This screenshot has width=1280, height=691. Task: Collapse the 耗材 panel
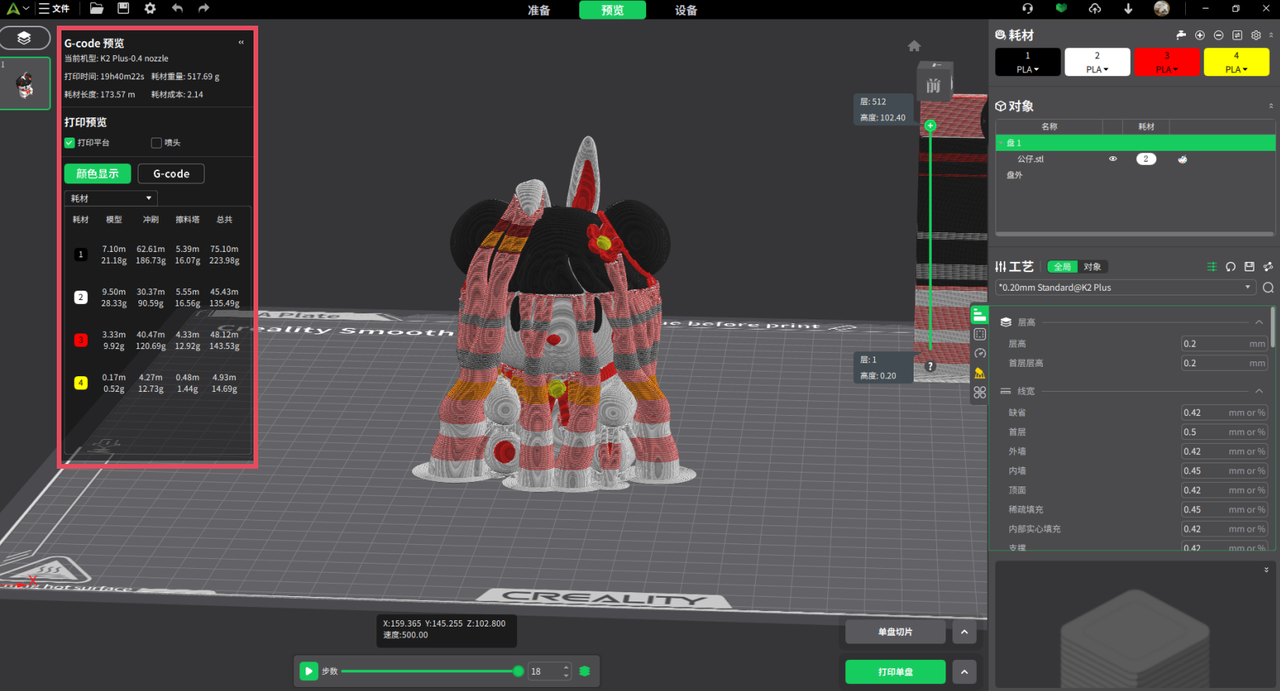pyautogui.click(x=1271, y=35)
